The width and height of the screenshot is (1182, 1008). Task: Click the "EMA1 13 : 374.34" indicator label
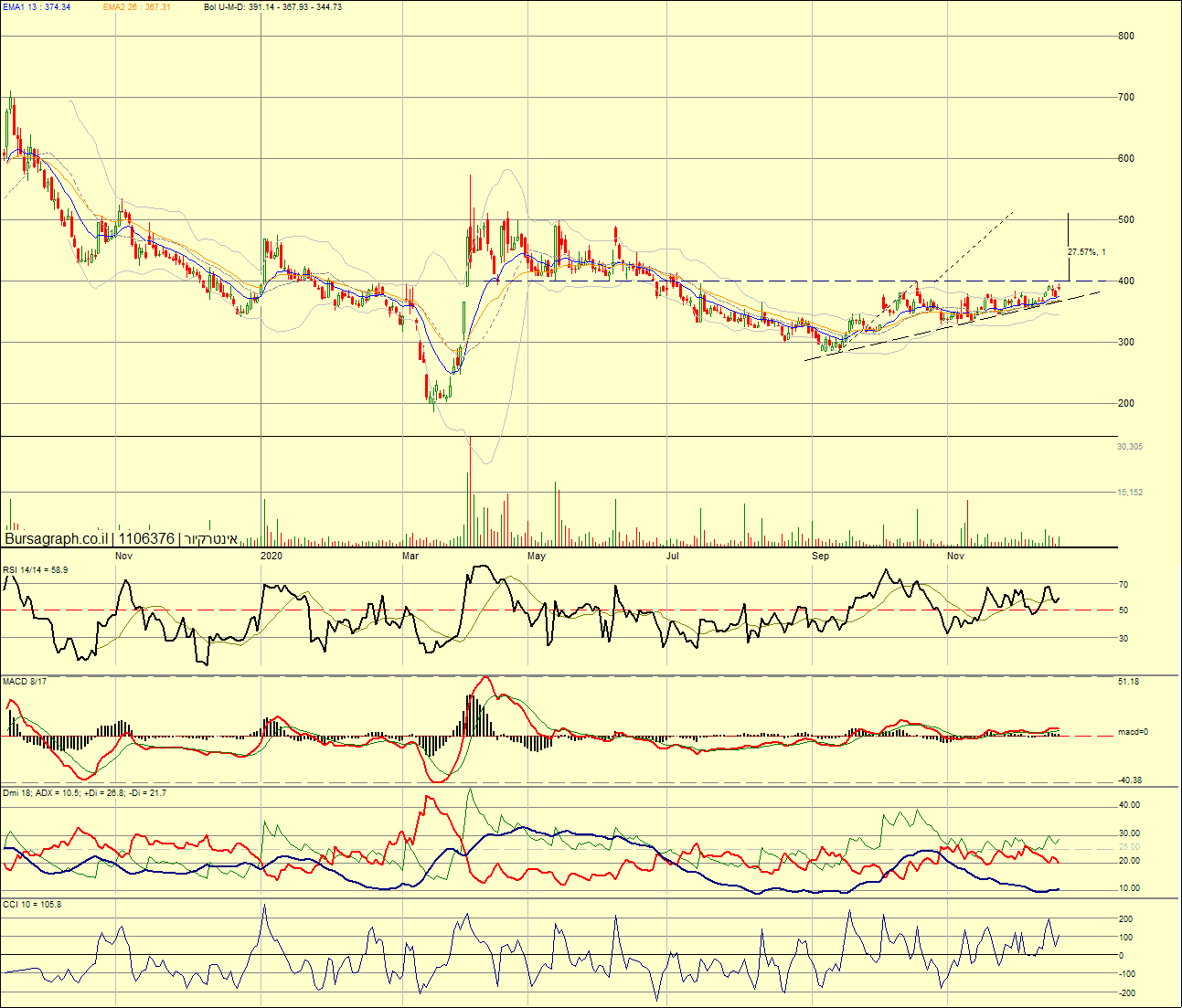(37, 7)
